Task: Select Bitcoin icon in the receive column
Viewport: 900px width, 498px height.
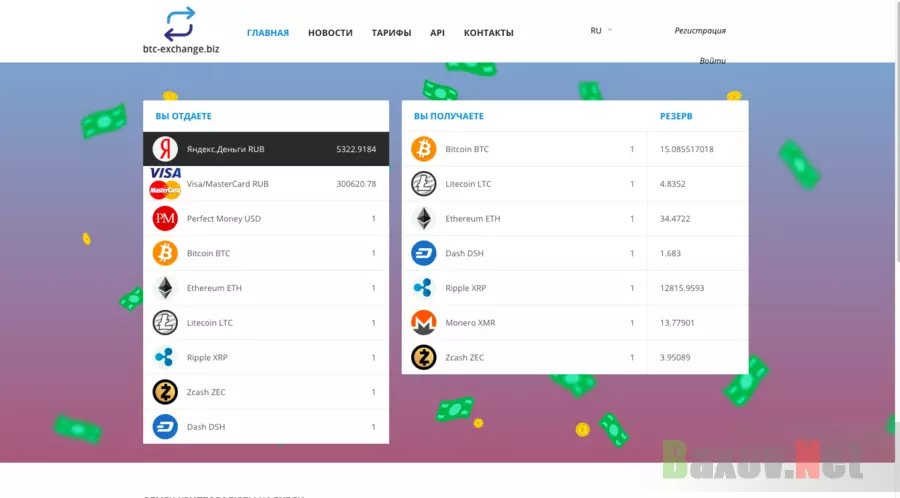Action: coord(424,149)
